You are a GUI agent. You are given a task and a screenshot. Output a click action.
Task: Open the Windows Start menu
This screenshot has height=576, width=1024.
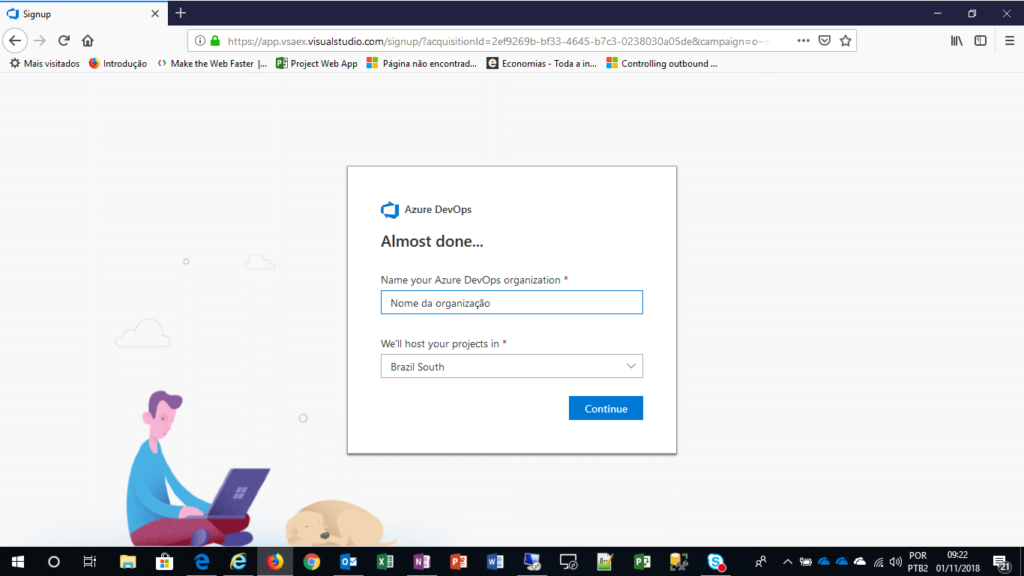[x=18, y=562]
